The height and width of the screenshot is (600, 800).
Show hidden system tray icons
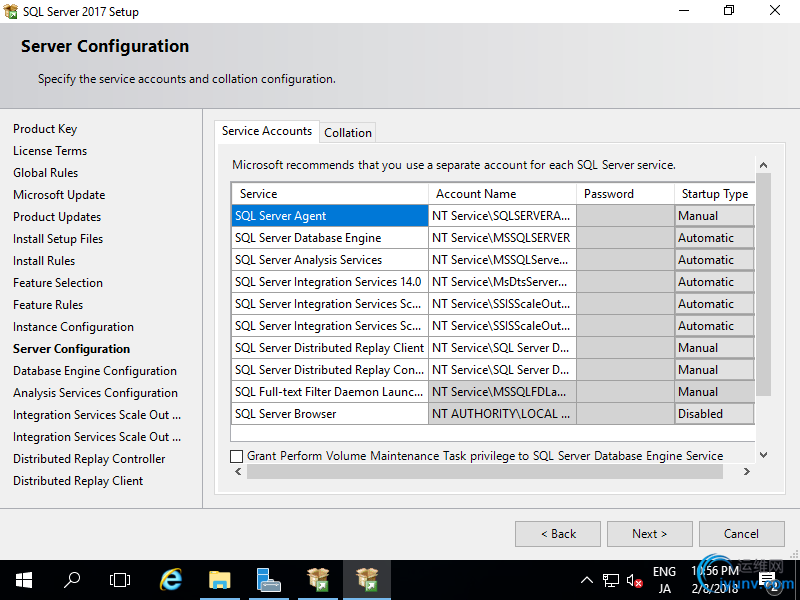pos(587,580)
